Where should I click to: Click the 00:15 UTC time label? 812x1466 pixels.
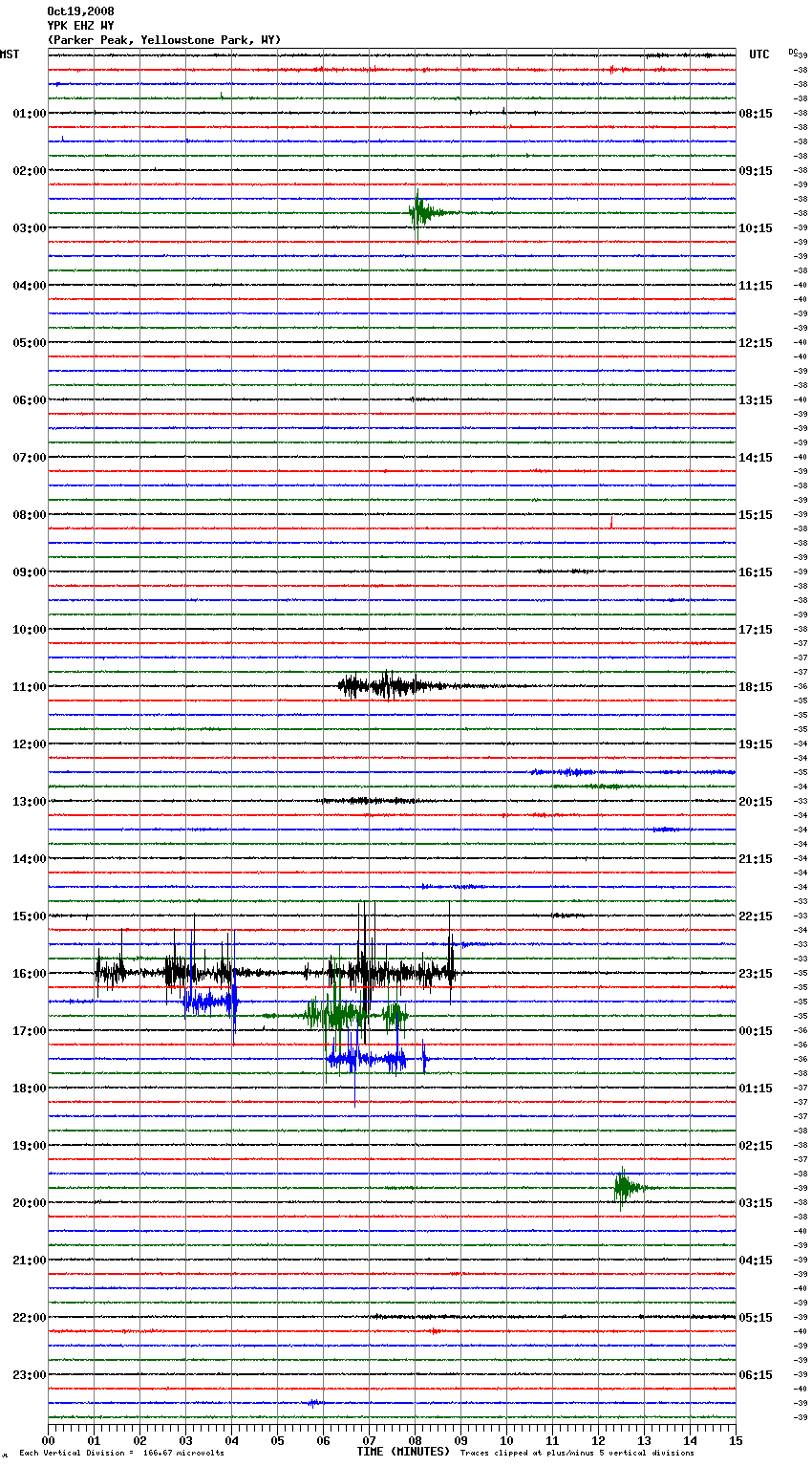[756, 1031]
